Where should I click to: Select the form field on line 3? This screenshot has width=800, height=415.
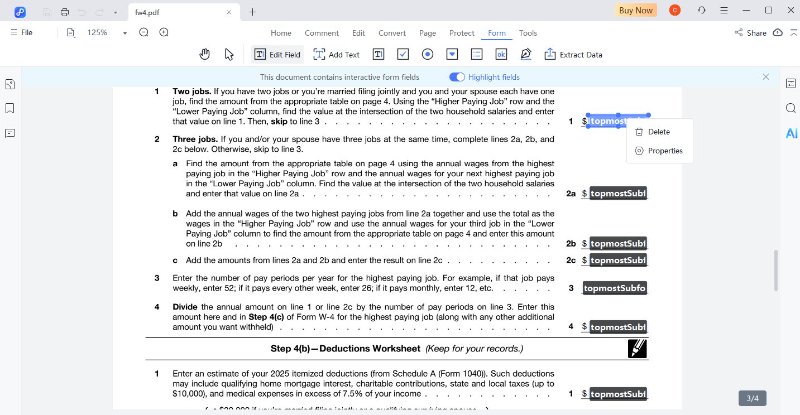(x=615, y=288)
